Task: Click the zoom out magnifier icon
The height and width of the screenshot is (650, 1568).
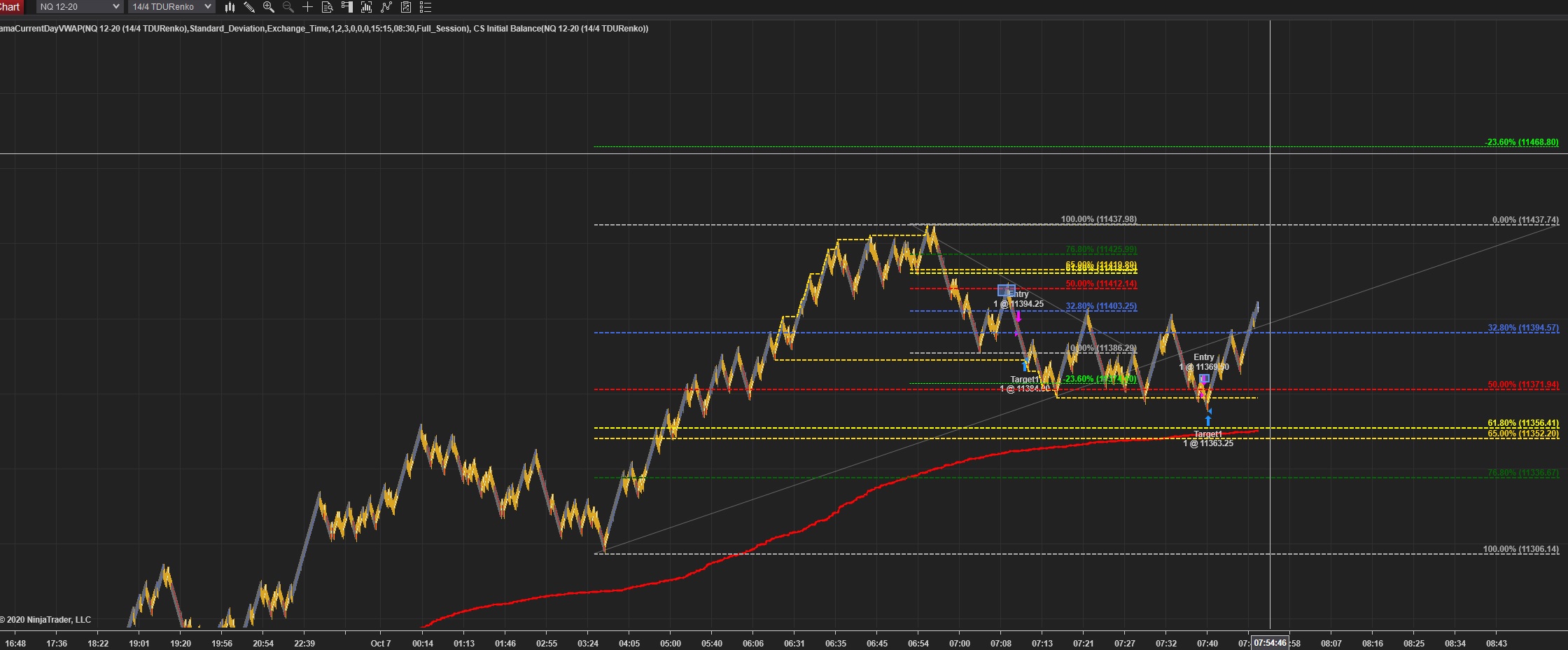Action: click(x=288, y=7)
